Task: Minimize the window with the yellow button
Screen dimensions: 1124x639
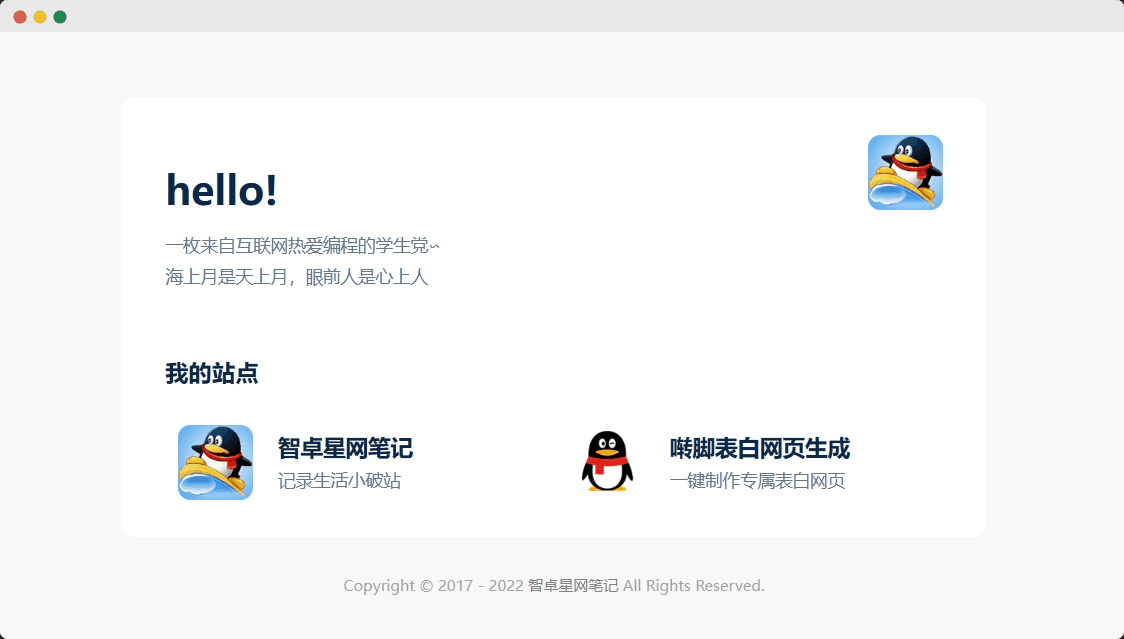Action: 40,17
